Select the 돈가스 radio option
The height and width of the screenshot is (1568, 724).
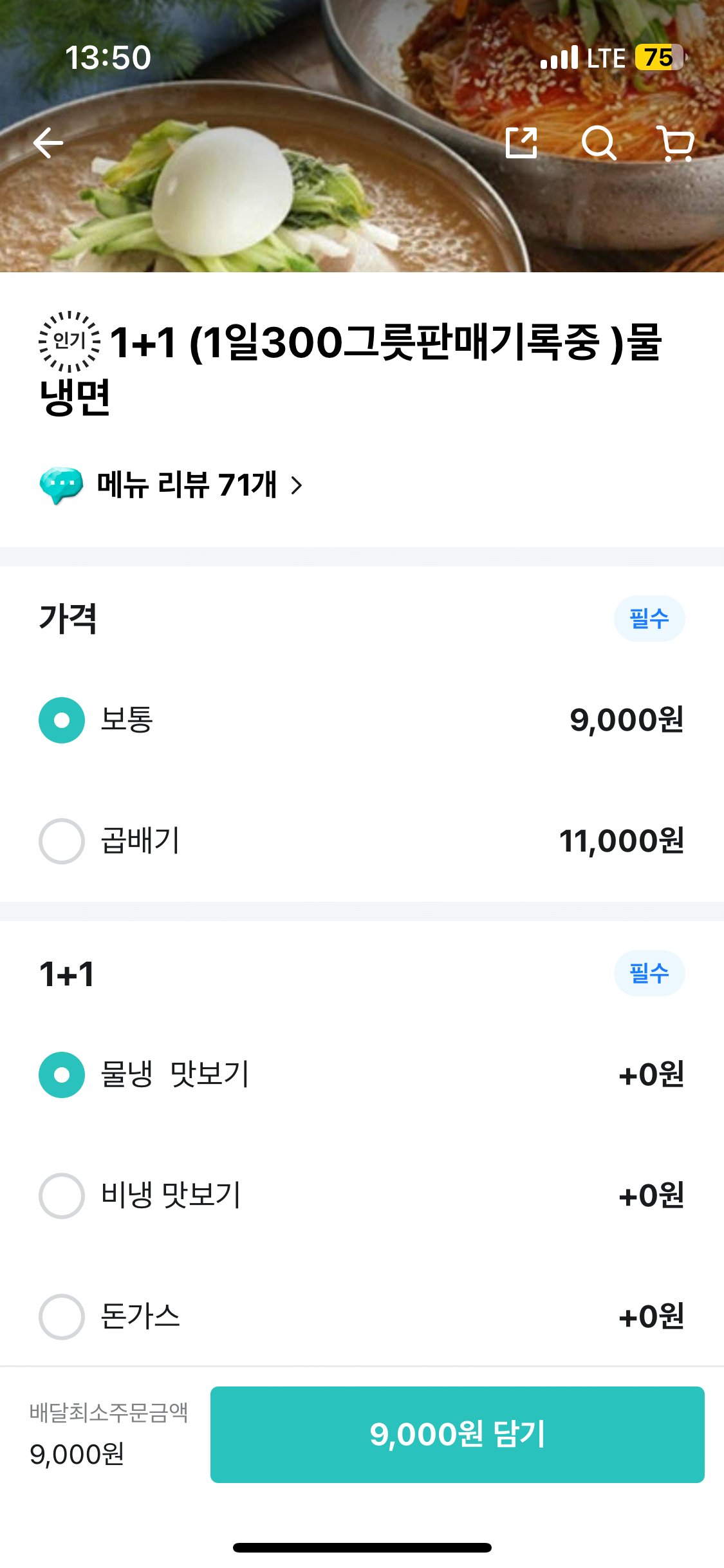(x=62, y=1317)
